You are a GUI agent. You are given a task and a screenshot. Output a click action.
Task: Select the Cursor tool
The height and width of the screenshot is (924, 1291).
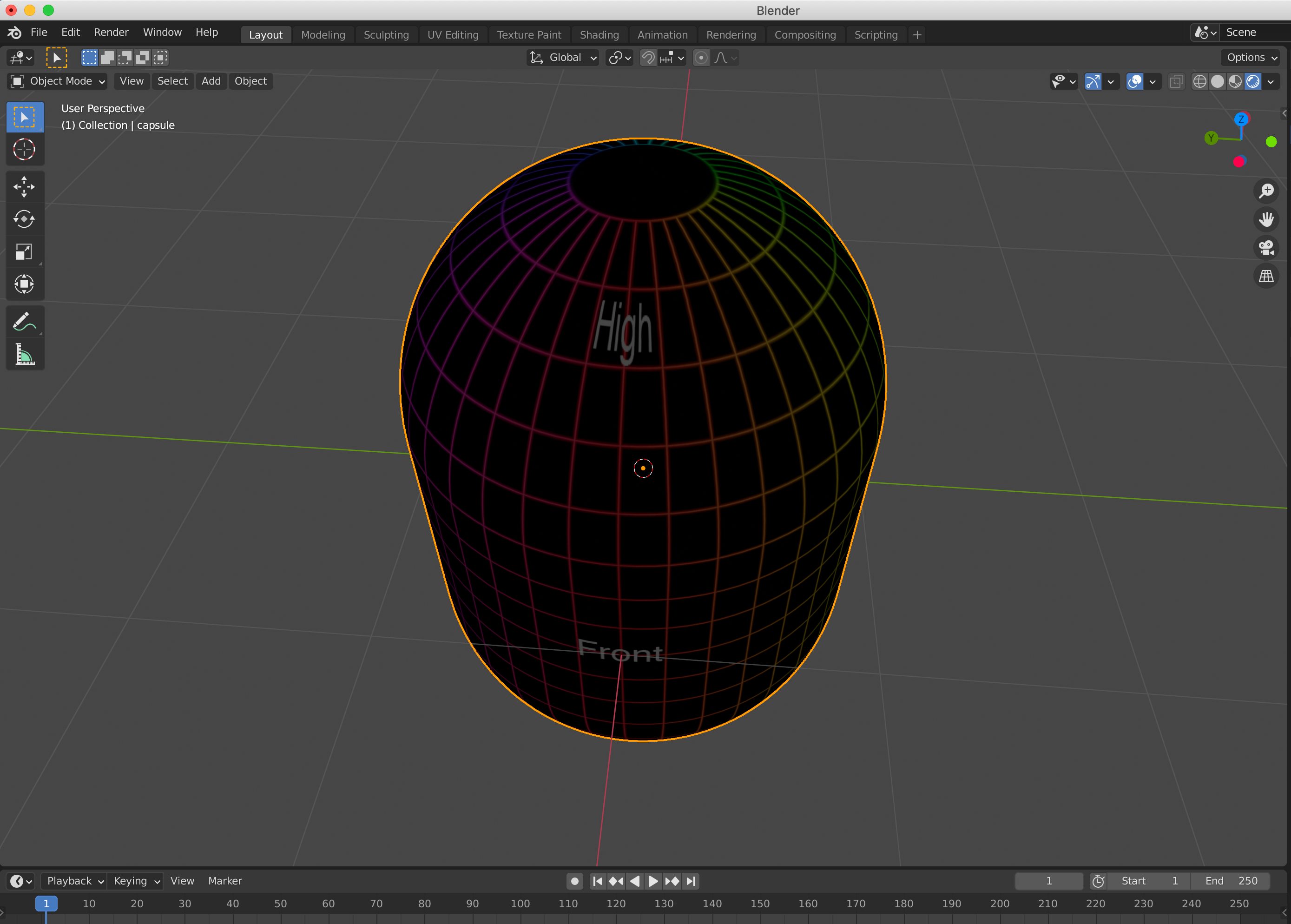(x=24, y=150)
